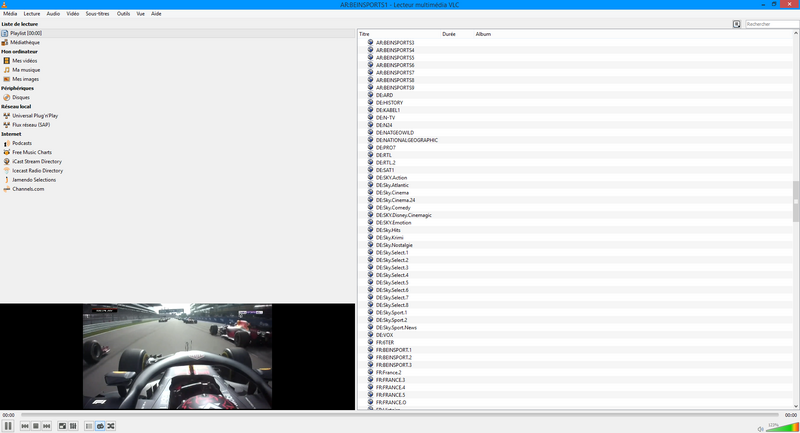The image size is (800, 433).
Task: Open the Sous-titres menu
Action: [x=97, y=14]
